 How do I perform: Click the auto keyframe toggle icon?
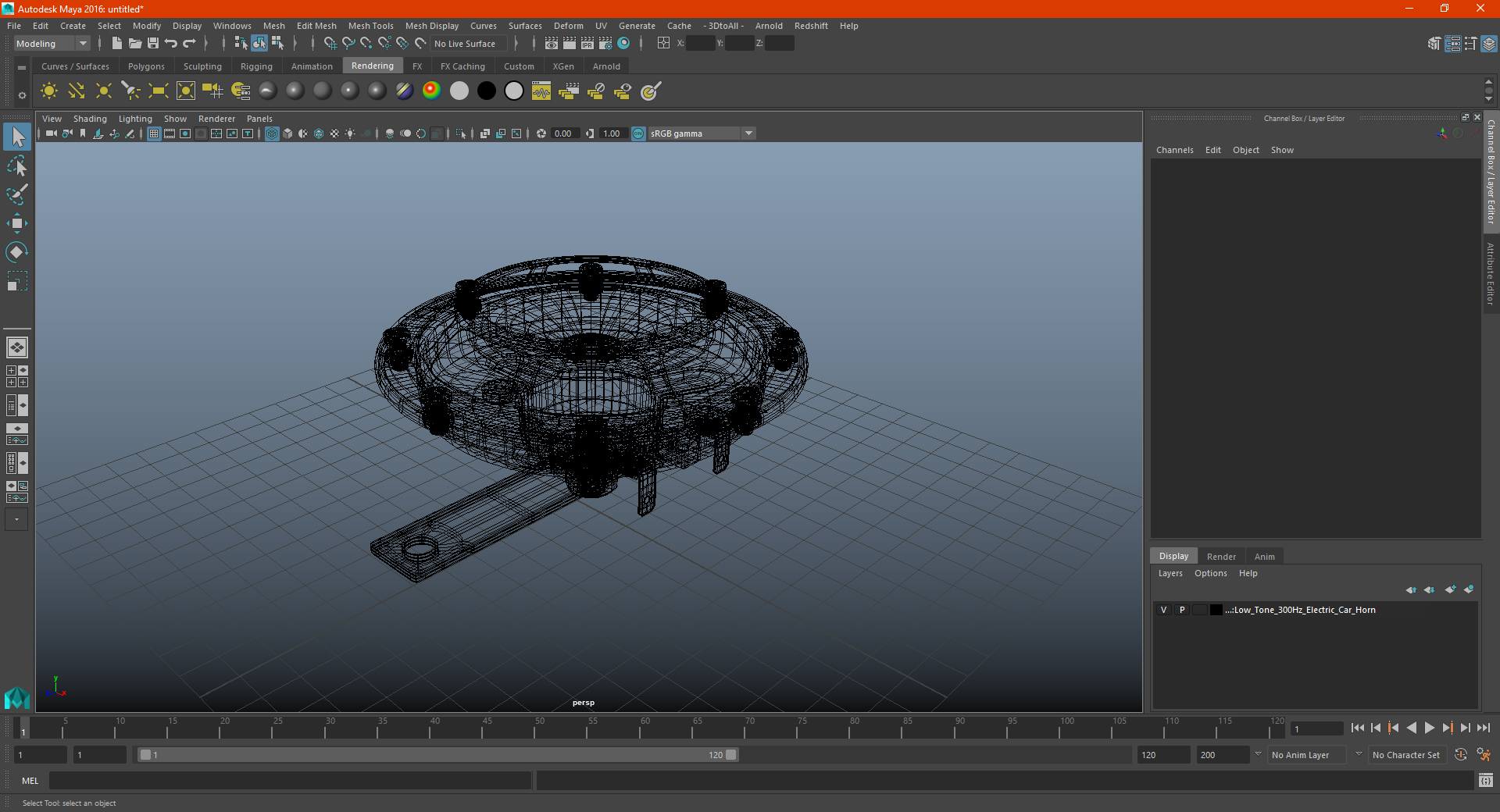(x=1460, y=755)
